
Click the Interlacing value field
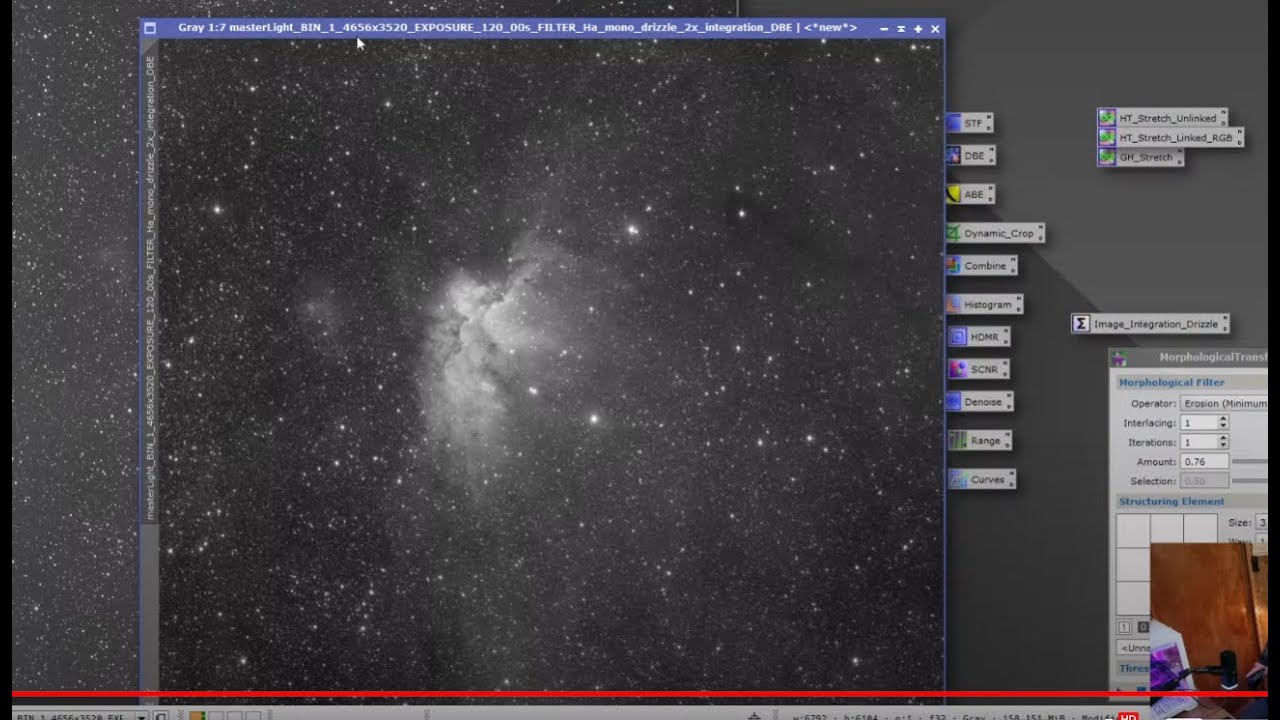(1198, 423)
